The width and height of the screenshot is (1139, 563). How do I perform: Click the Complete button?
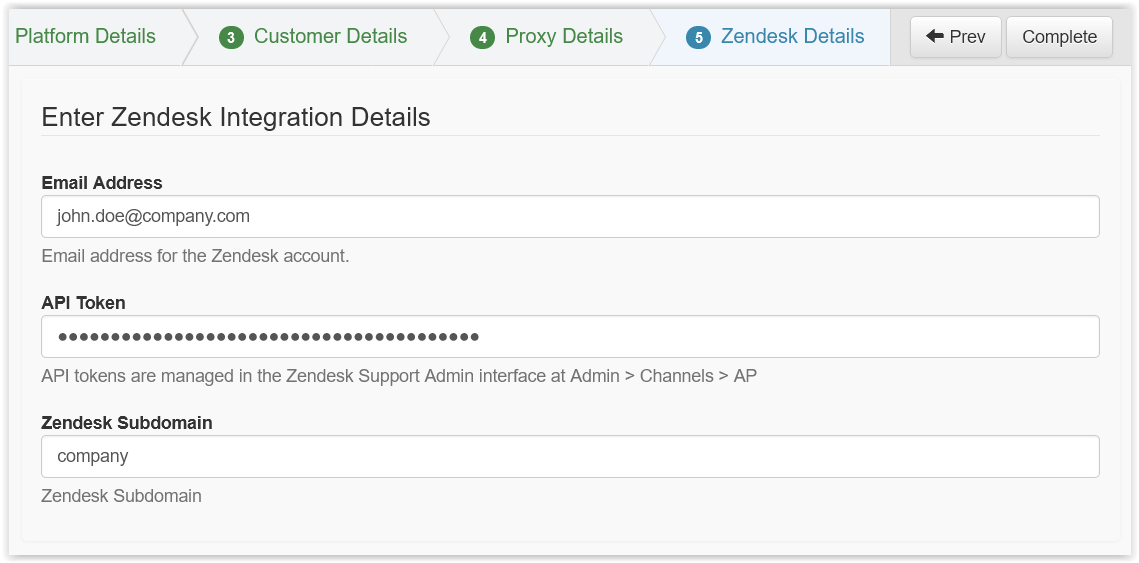point(1059,37)
